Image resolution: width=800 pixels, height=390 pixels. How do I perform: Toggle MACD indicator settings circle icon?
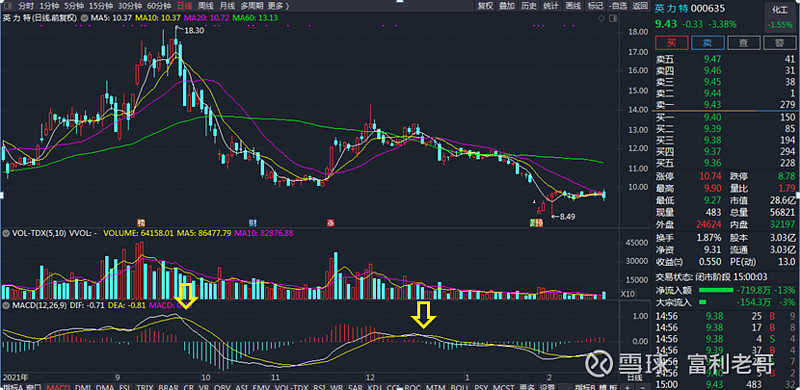tap(6, 305)
